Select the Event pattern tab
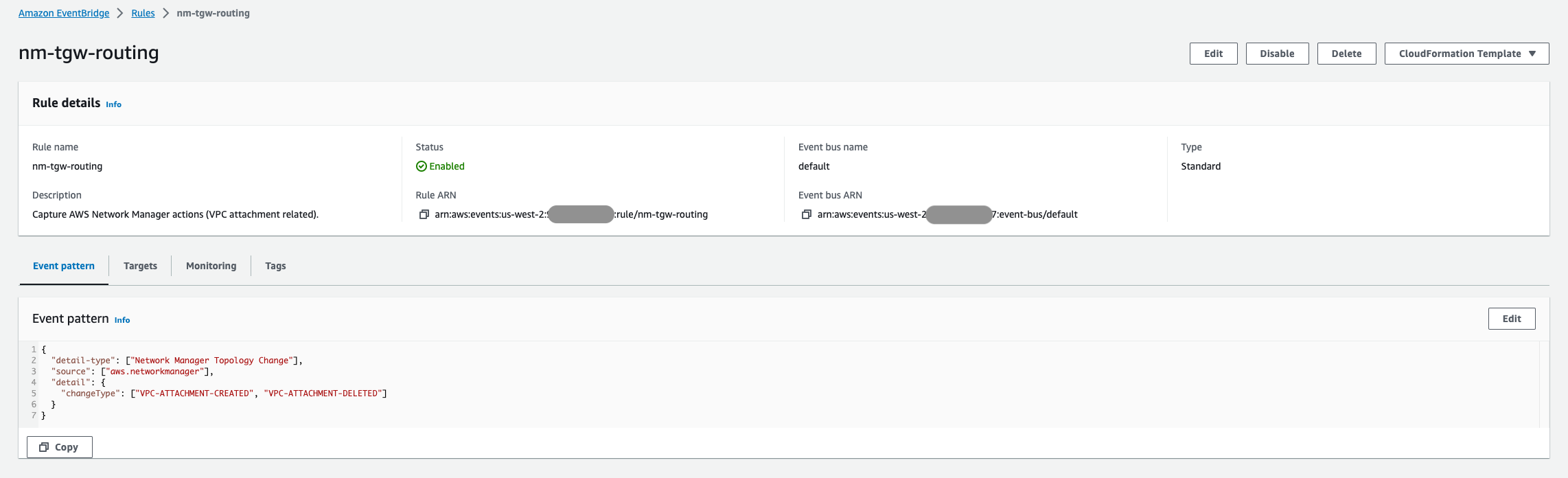 pyautogui.click(x=64, y=266)
